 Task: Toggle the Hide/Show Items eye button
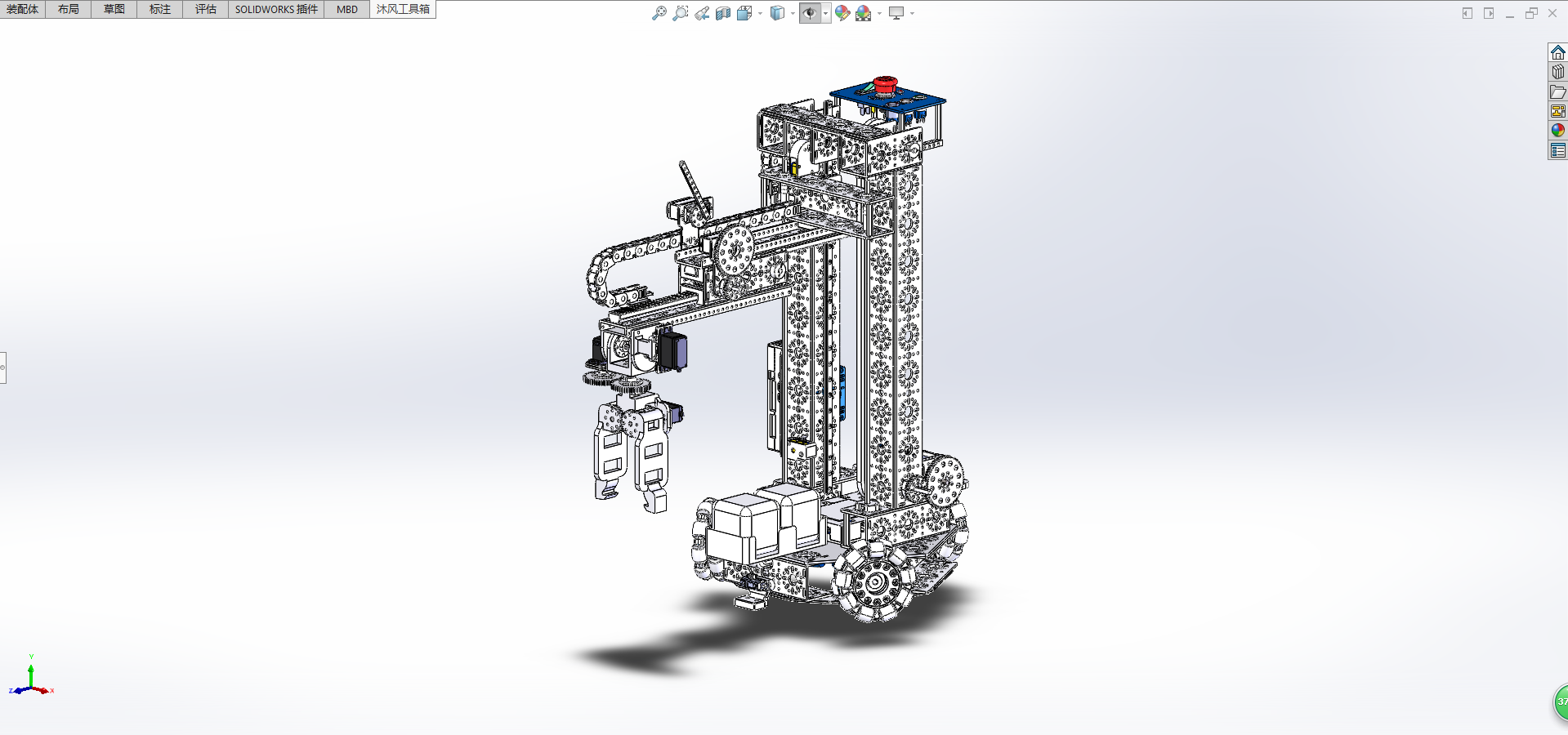[809, 13]
